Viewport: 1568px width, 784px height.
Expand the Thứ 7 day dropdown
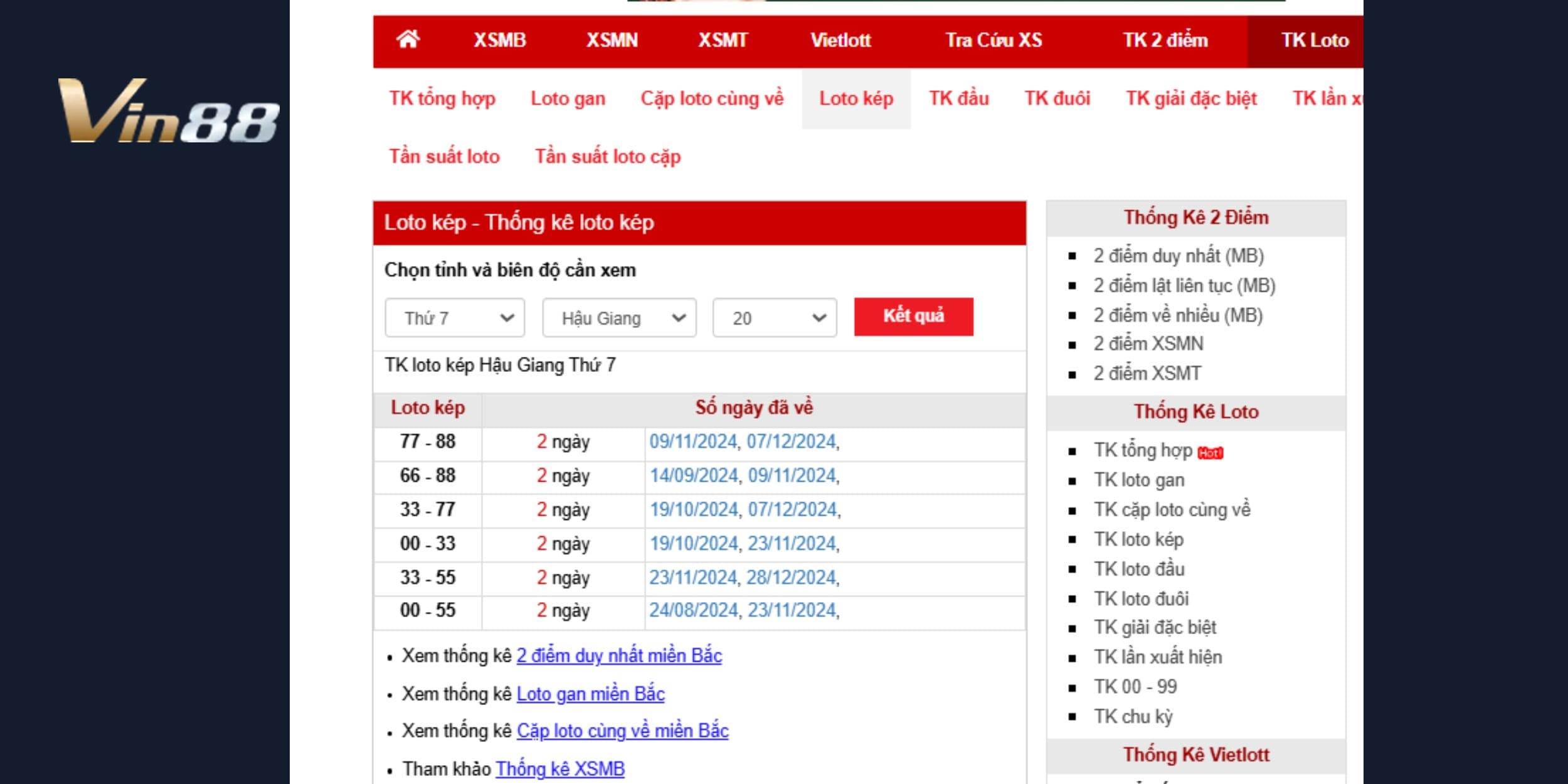pyautogui.click(x=455, y=318)
